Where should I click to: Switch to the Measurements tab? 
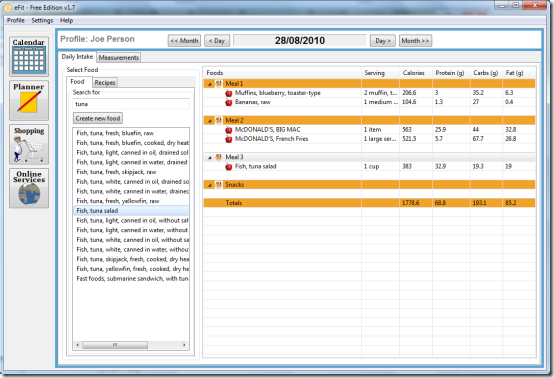(119, 57)
